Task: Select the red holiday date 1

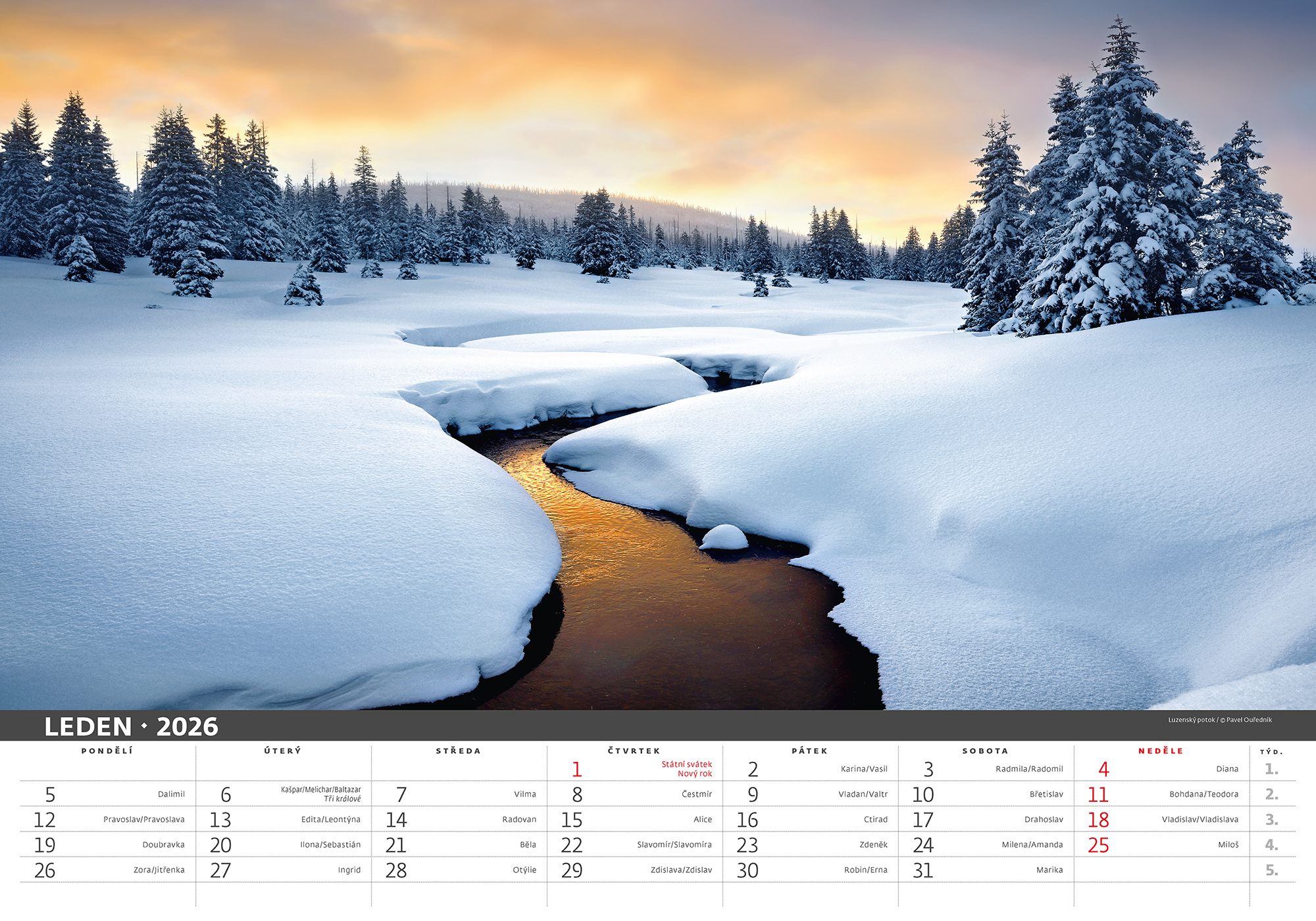Action: tap(577, 769)
